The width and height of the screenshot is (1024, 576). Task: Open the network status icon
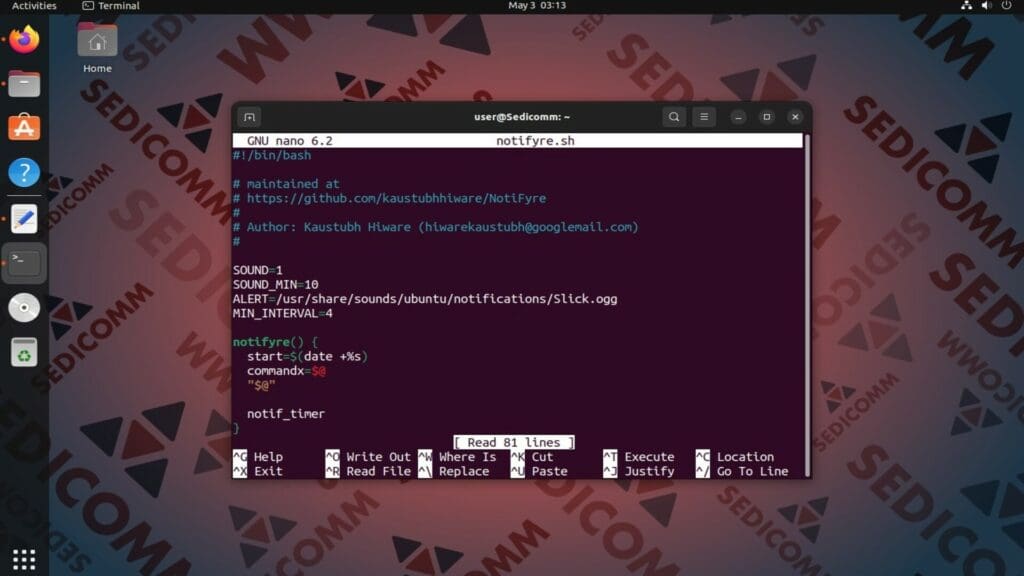[x=967, y=5]
